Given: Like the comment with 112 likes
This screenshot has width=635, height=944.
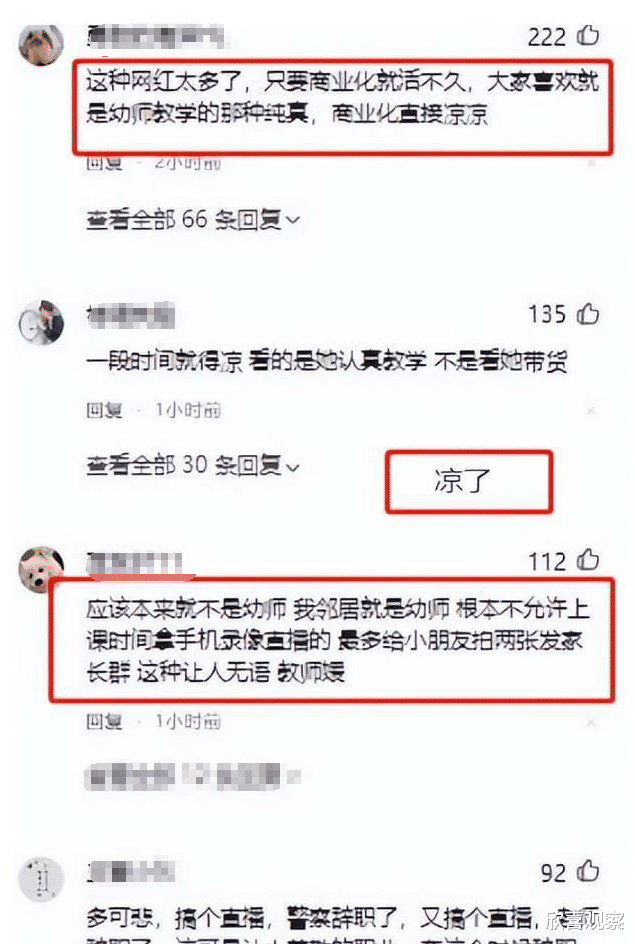Looking at the screenshot, I should click(588, 560).
